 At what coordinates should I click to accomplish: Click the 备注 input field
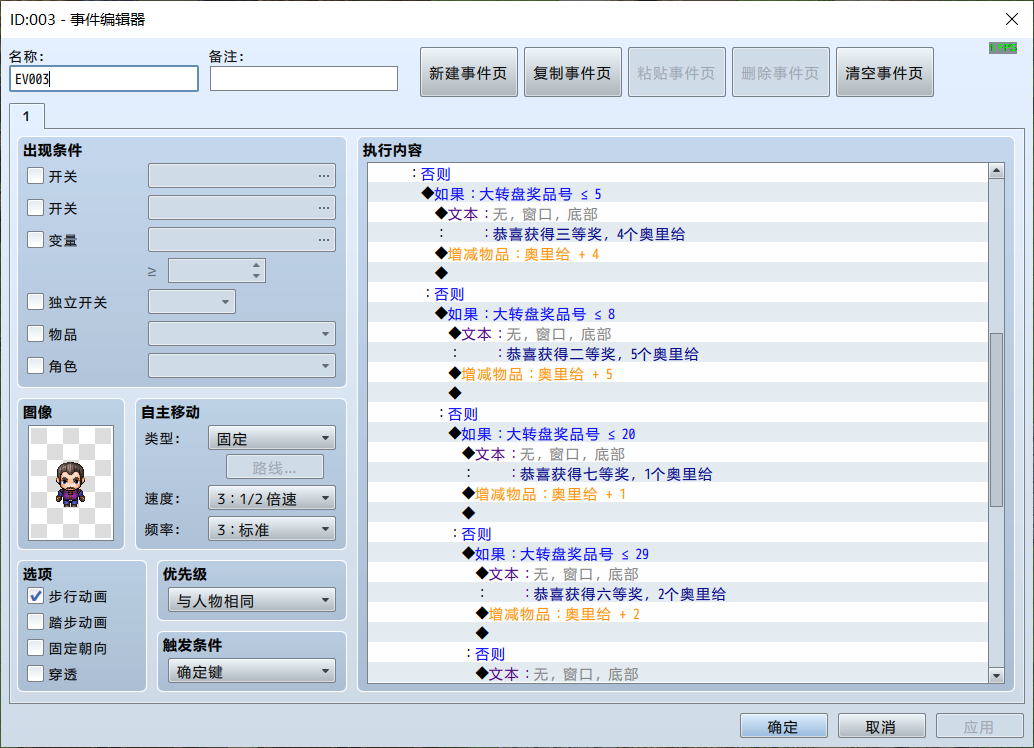click(x=304, y=78)
